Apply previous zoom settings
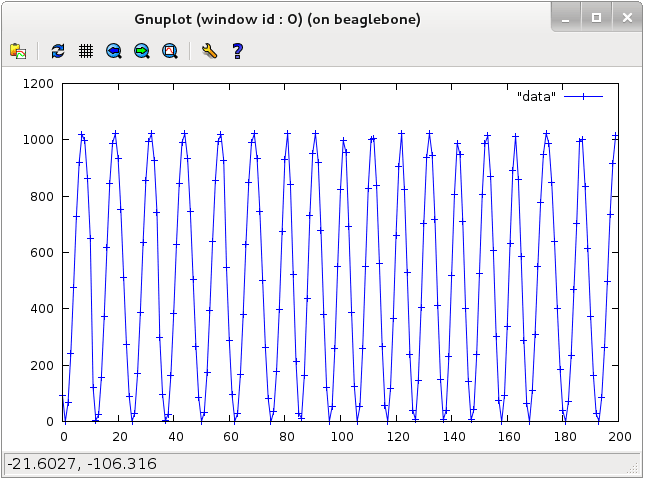The image size is (645, 480). coord(114,51)
